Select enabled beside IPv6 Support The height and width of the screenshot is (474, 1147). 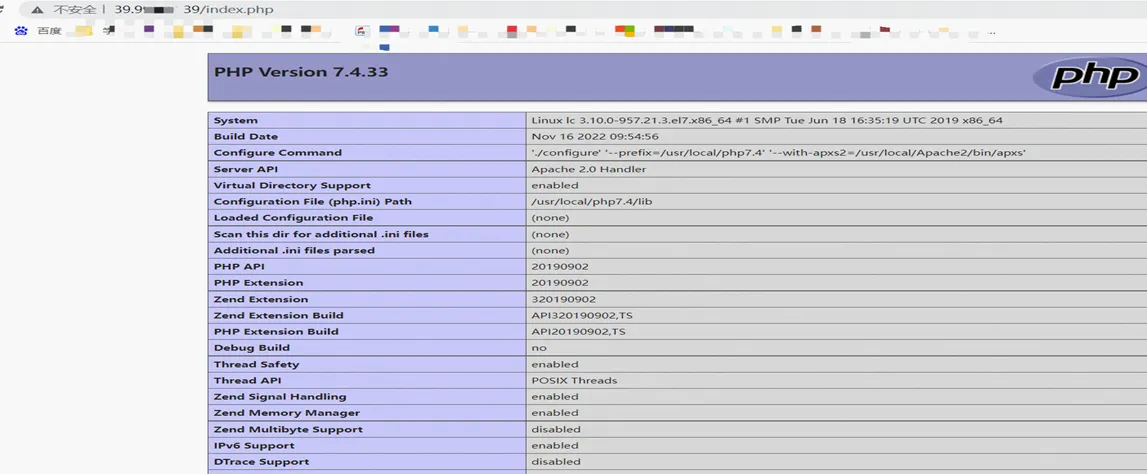coord(554,446)
